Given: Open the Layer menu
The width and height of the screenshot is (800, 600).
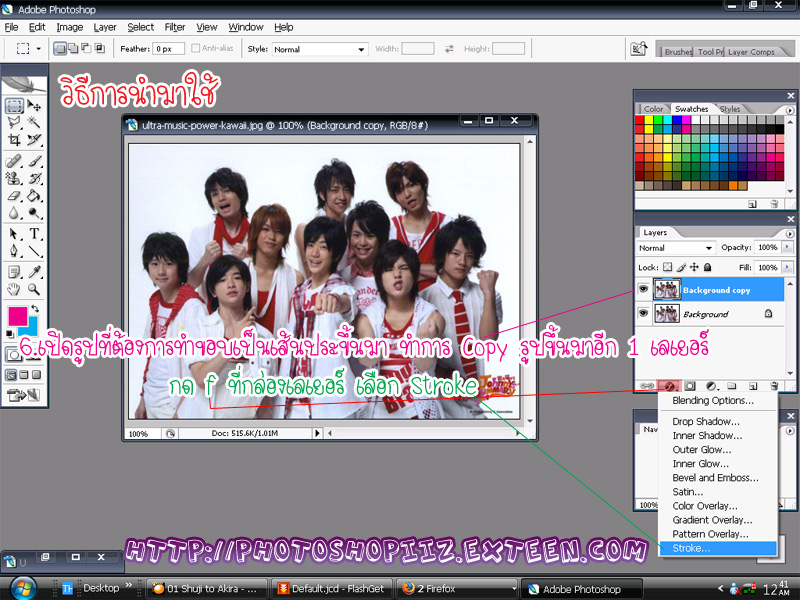Looking at the screenshot, I should point(105,27).
